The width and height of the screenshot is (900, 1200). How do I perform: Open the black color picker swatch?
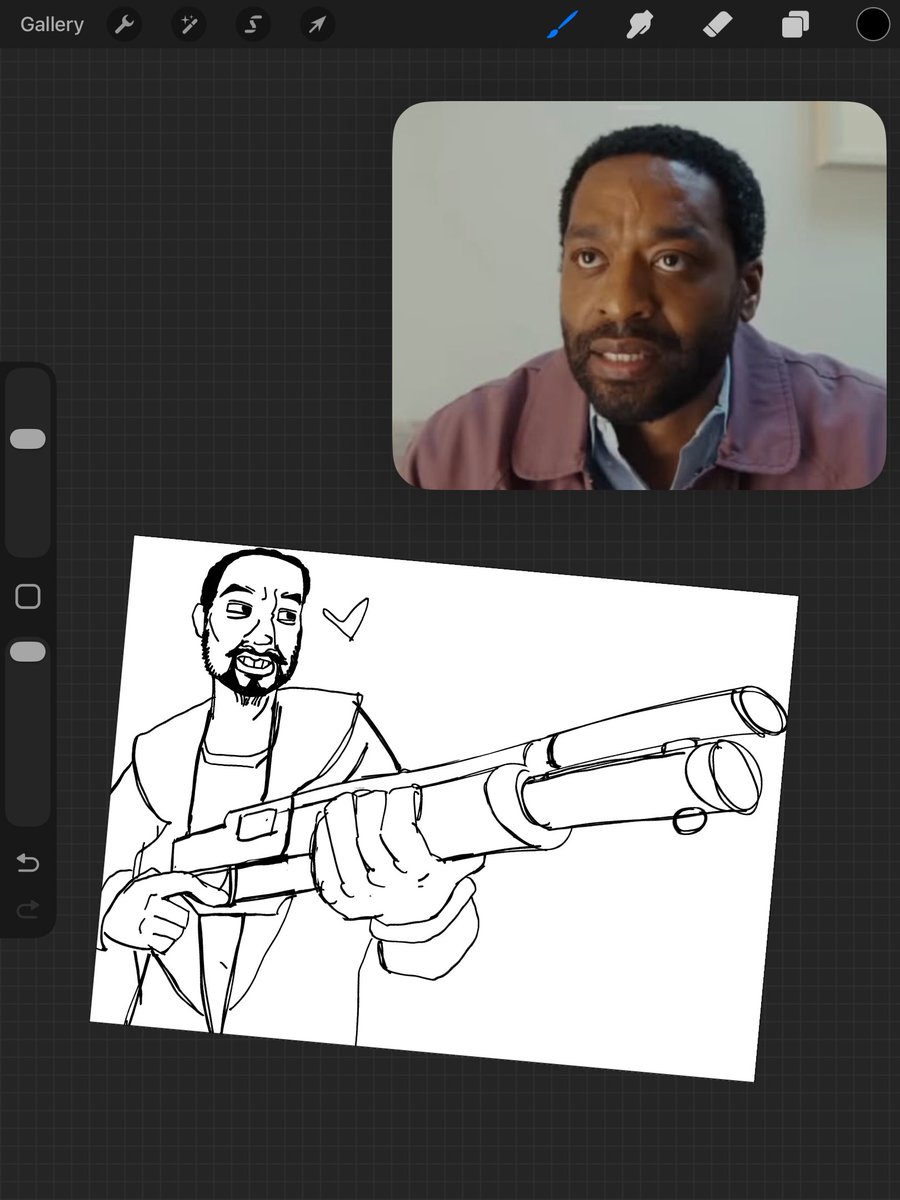pos(872,25)
